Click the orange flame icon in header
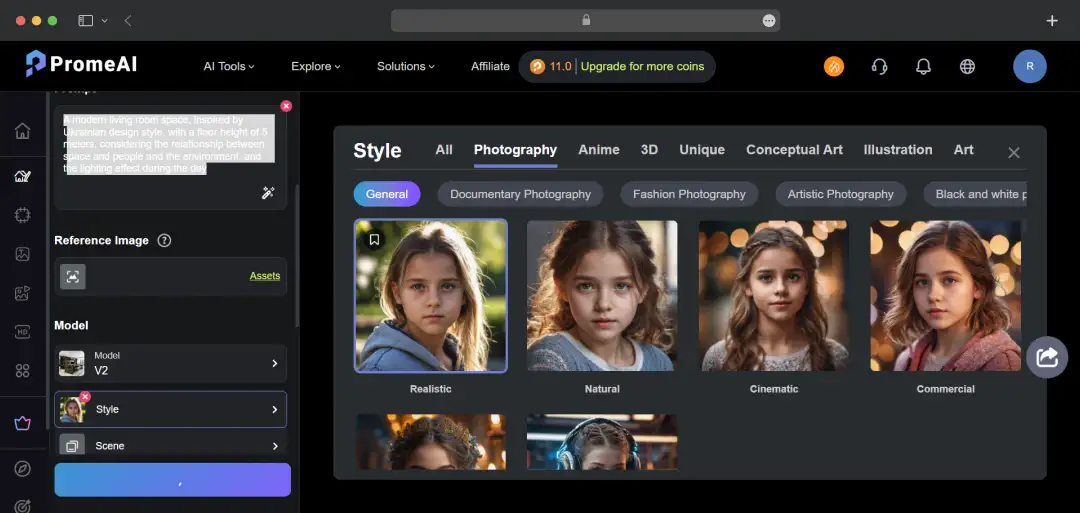The height and width of the screenshot is (513, 1080). (833, 66)
